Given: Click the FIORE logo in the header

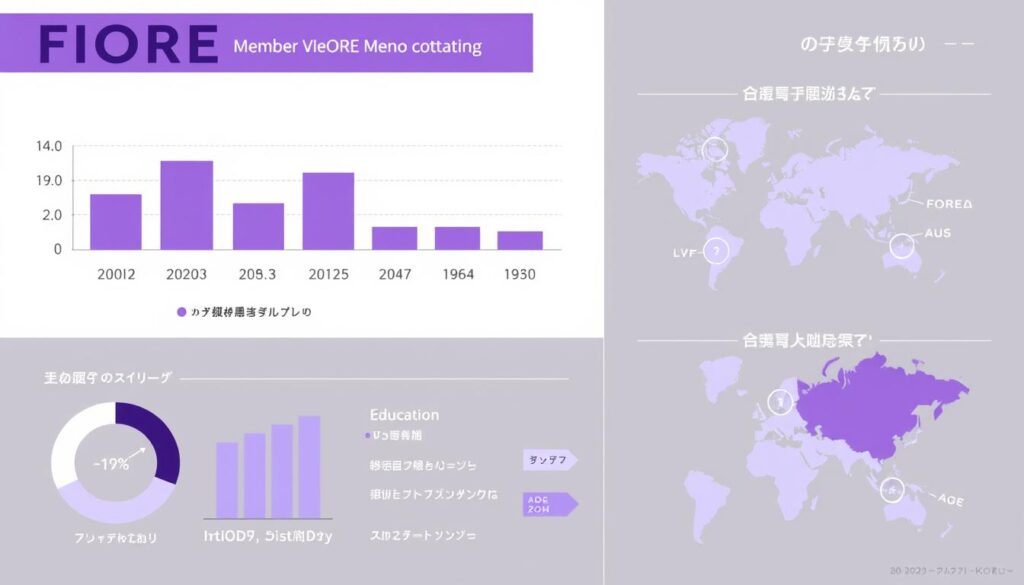Looking at the screenshot, I should (x=126, y=45).
